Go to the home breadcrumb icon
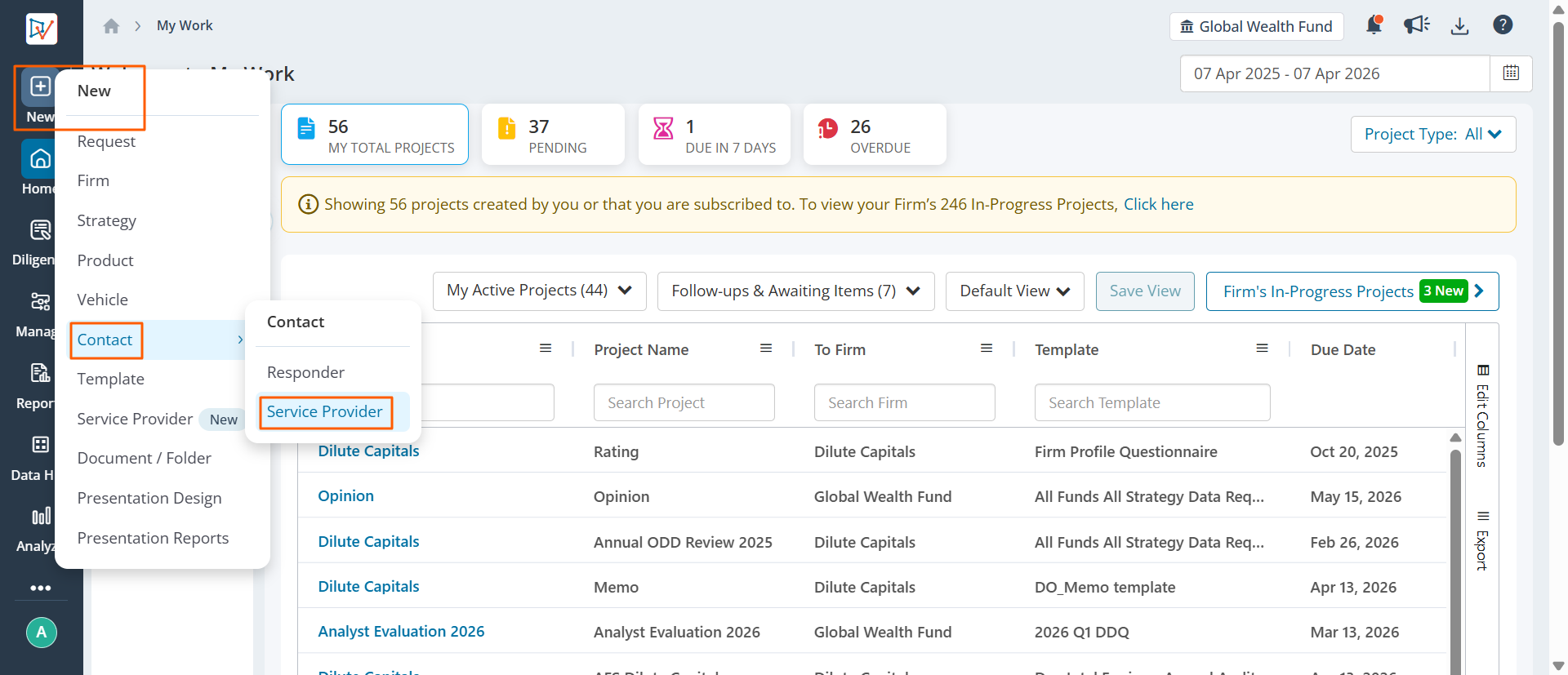 111,26
